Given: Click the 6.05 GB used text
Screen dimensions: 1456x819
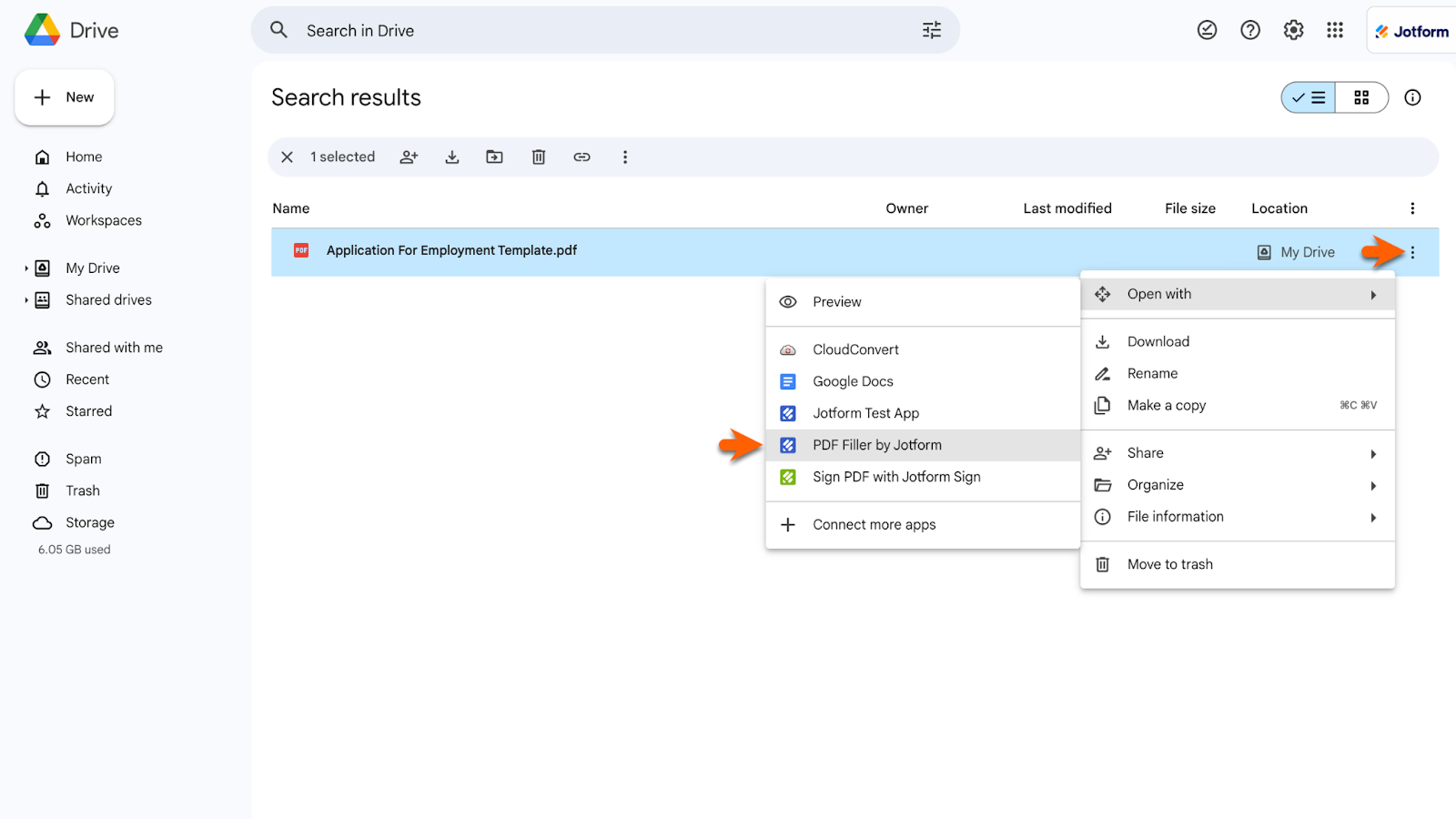Looking at the screenshot, I should coord(75,550).
